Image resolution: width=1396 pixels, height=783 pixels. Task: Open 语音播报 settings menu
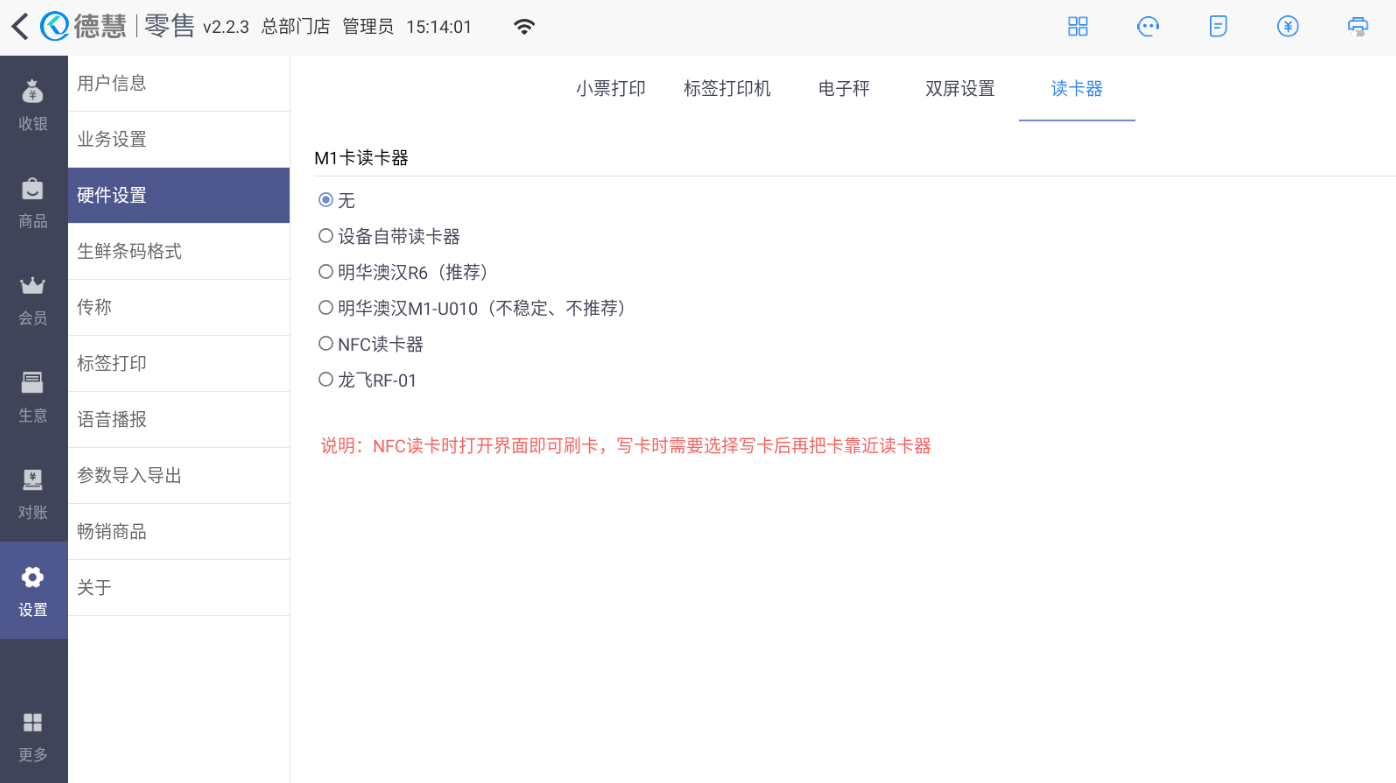click(179, 419)
